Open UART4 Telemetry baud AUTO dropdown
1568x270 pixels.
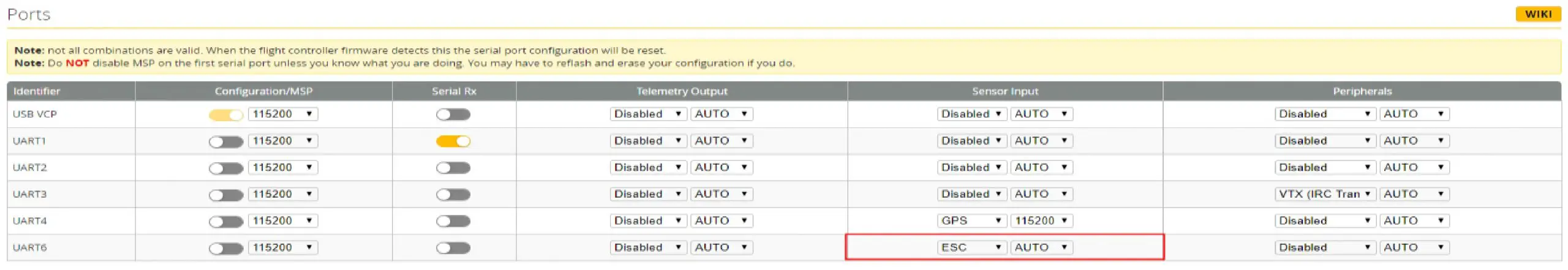(x=722, y=220)
